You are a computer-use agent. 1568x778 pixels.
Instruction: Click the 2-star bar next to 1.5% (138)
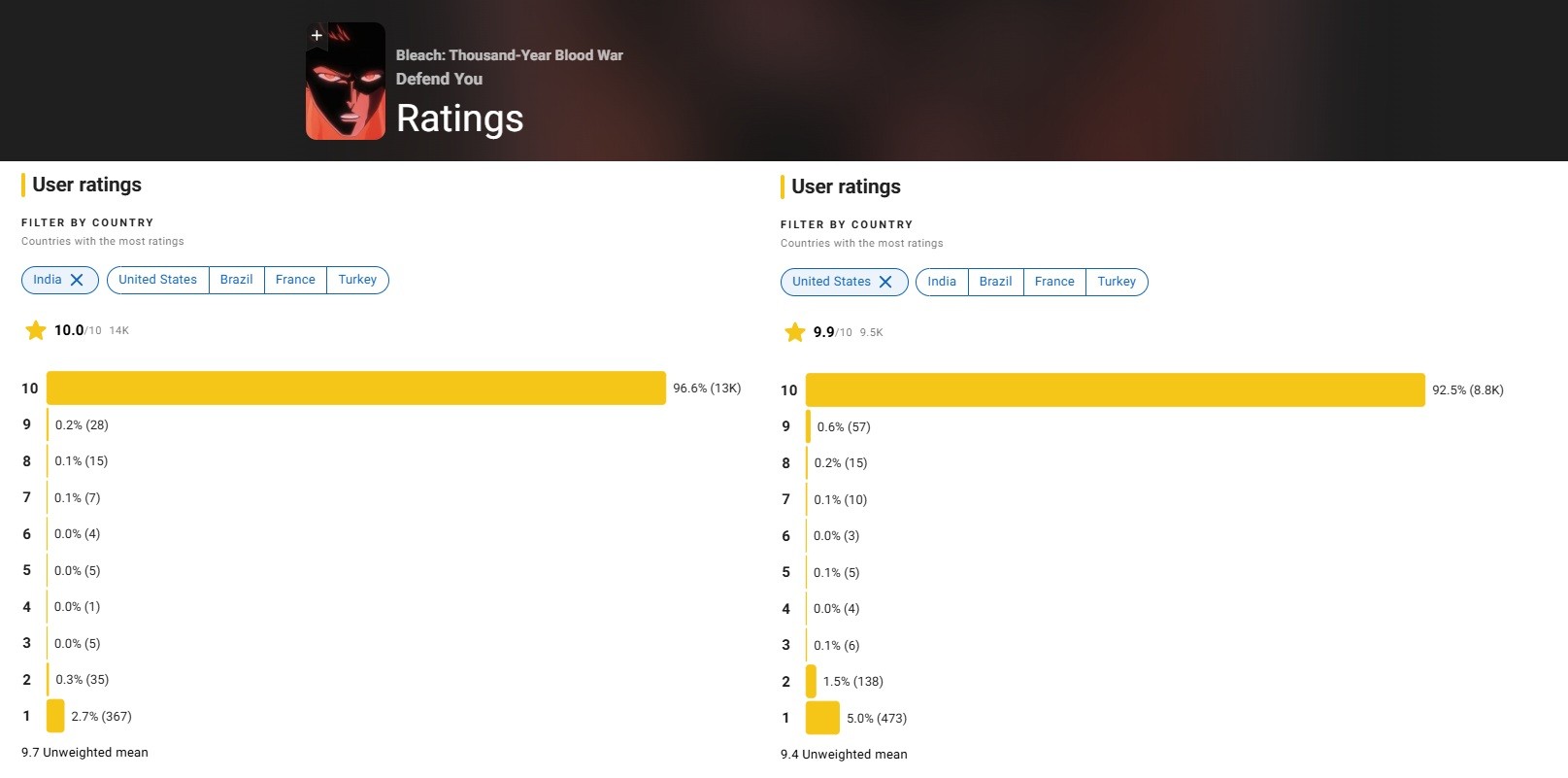point(811,682)
